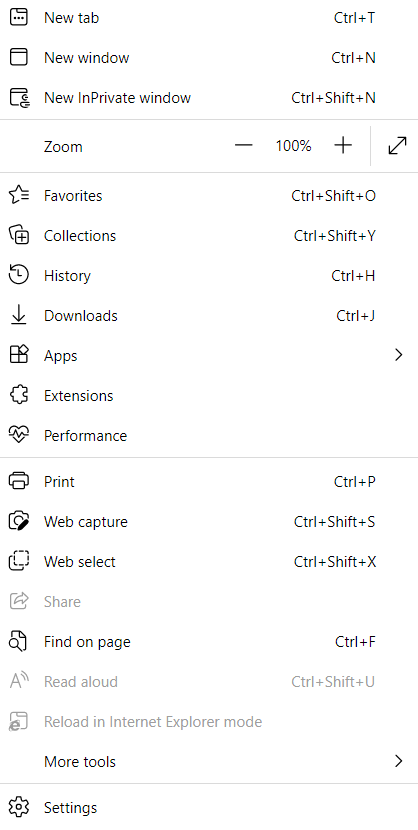The width and height of the screenshot is (418, 830).
Task: Select the Web select option
Action: [x=209, y=562]
